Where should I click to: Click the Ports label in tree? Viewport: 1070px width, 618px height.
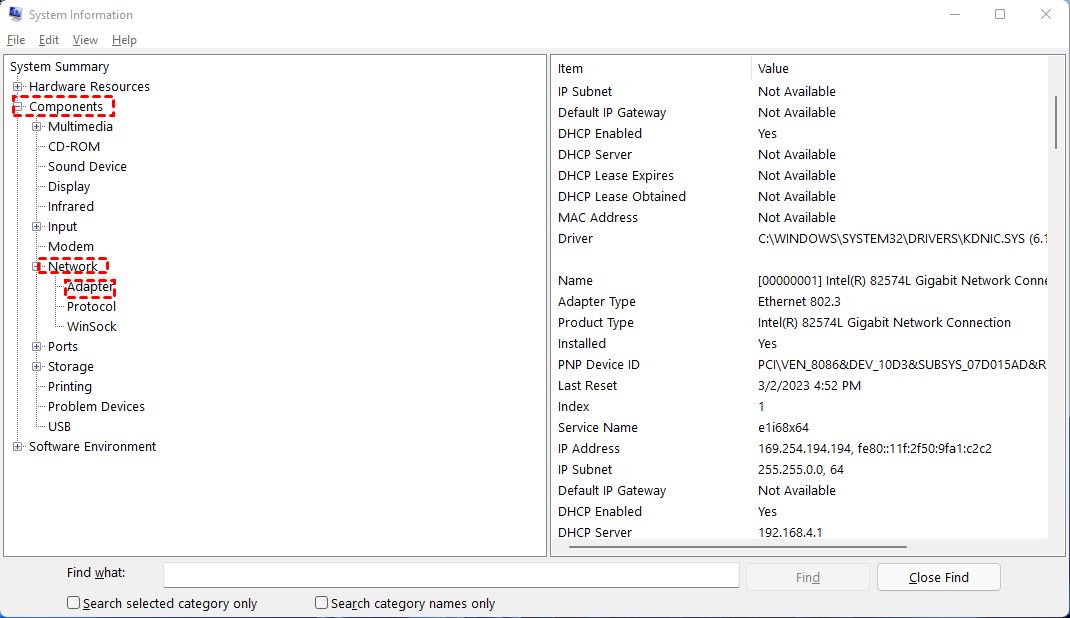pyautogui.click(x=63, y=347)
